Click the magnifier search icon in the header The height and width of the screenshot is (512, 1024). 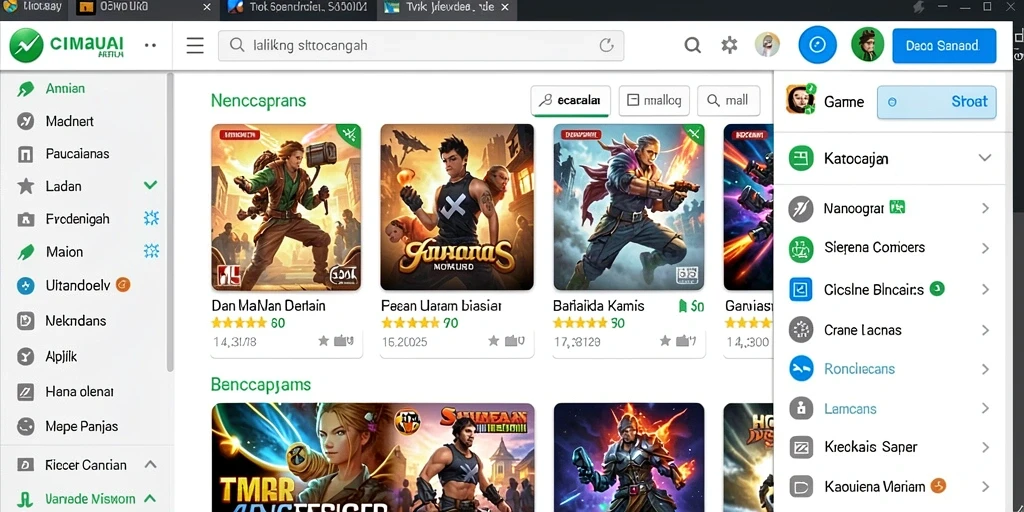coord(692,45)
